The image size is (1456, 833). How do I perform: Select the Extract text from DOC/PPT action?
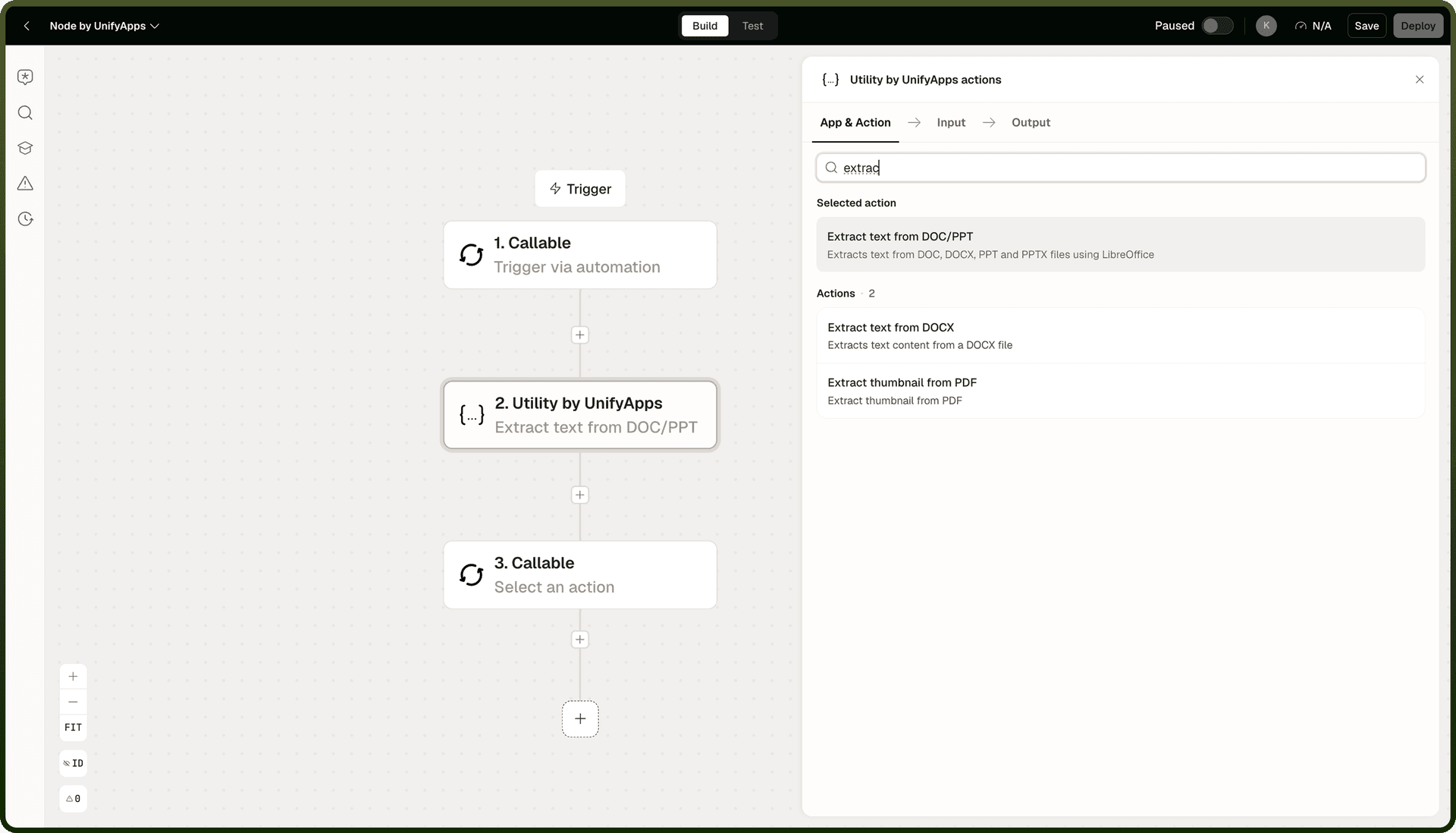pyautogui.click(x=1121, y=244)
